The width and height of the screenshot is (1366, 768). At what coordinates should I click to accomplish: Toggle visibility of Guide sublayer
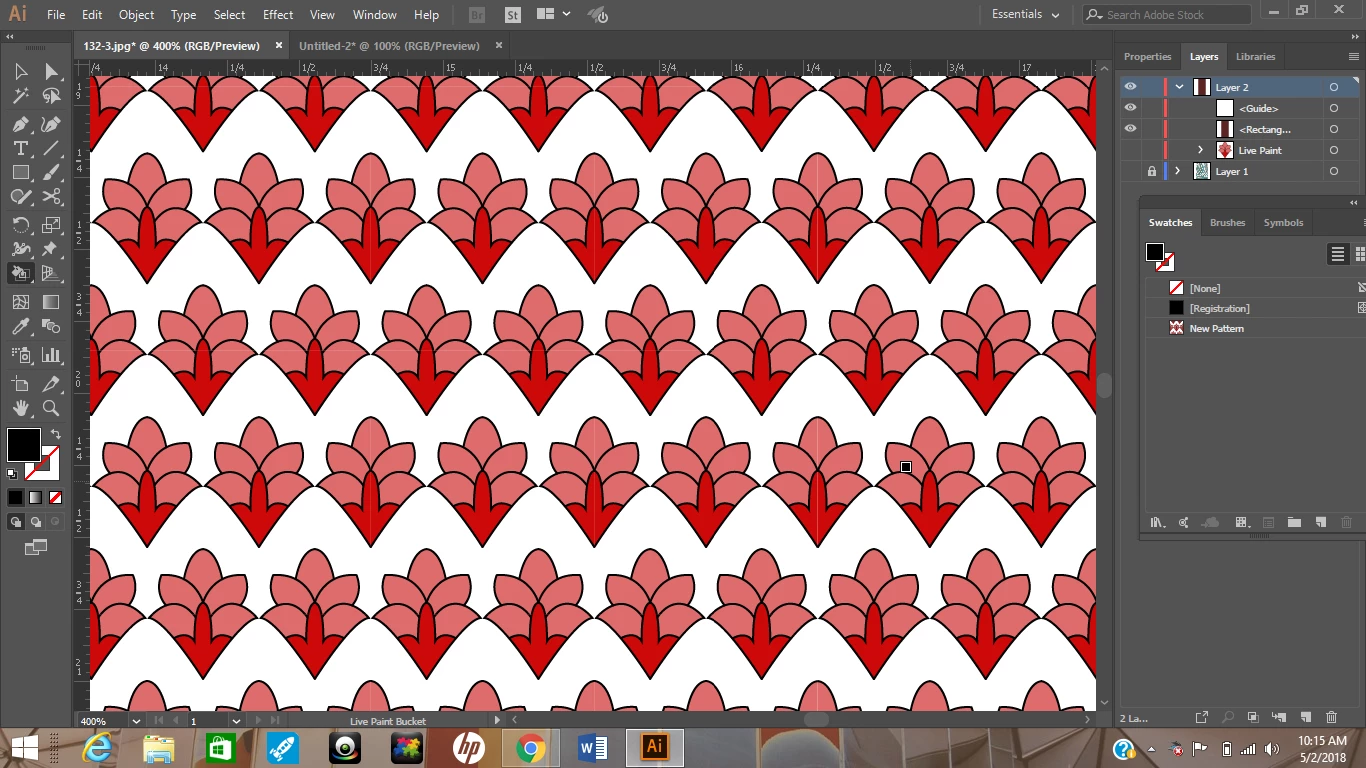(x=1130, y=108)
